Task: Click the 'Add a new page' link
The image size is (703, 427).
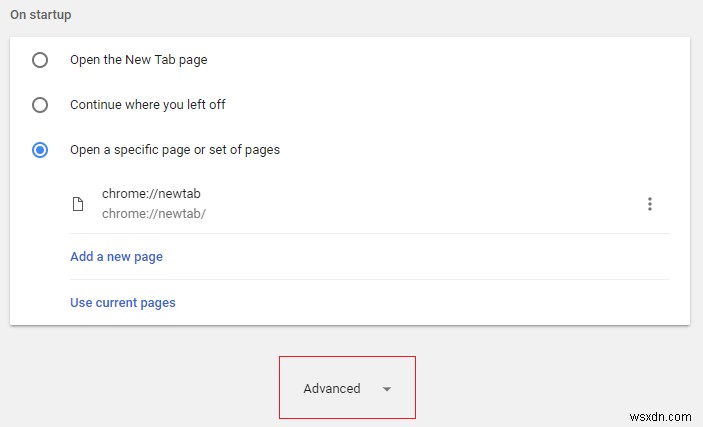Action: [116, 257]
